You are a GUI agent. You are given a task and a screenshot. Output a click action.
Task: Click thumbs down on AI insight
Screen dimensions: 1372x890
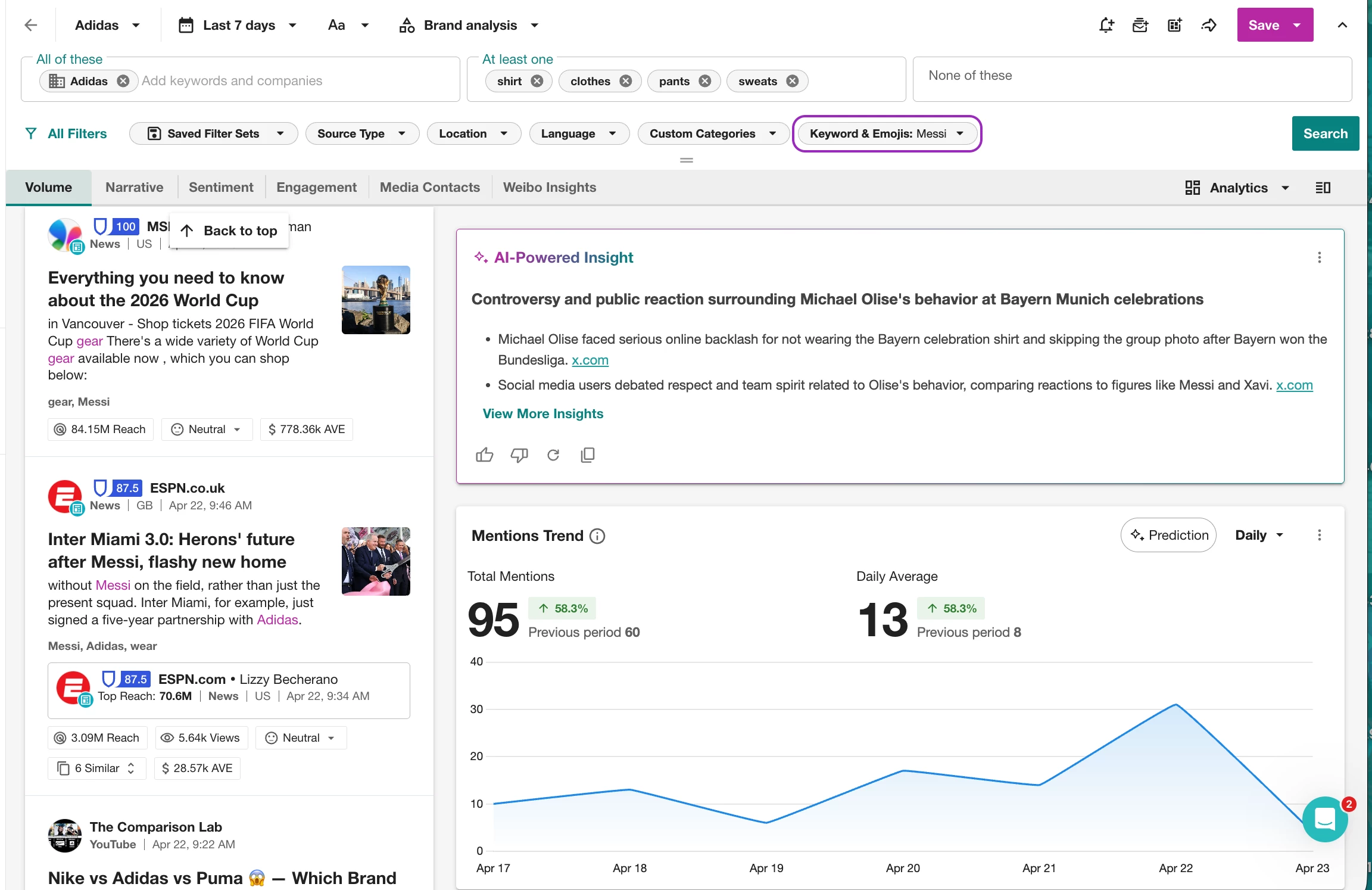(x=519, y=455)
